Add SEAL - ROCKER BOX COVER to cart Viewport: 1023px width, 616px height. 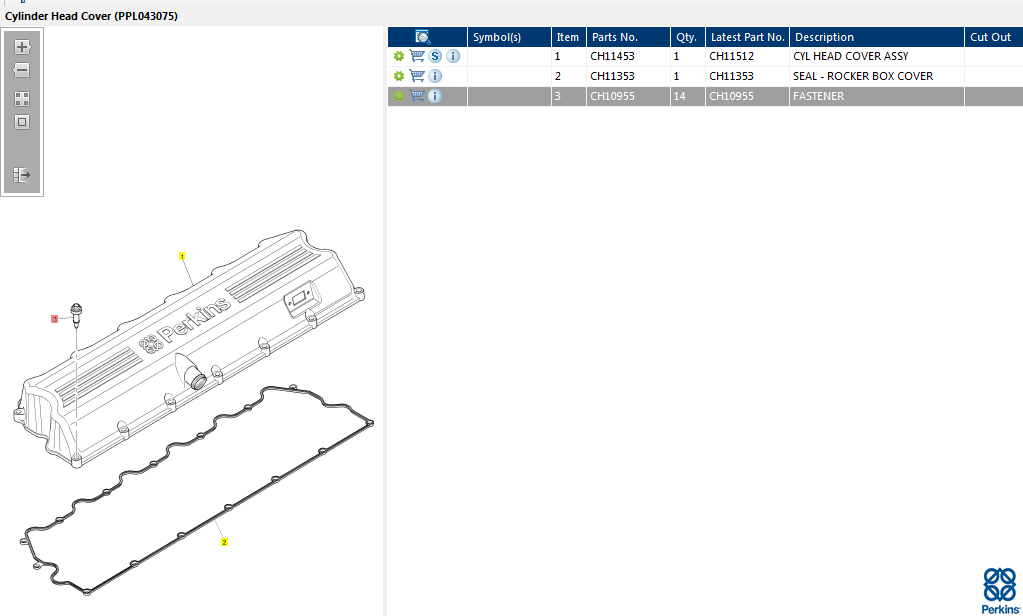click(x=417, y=76)
